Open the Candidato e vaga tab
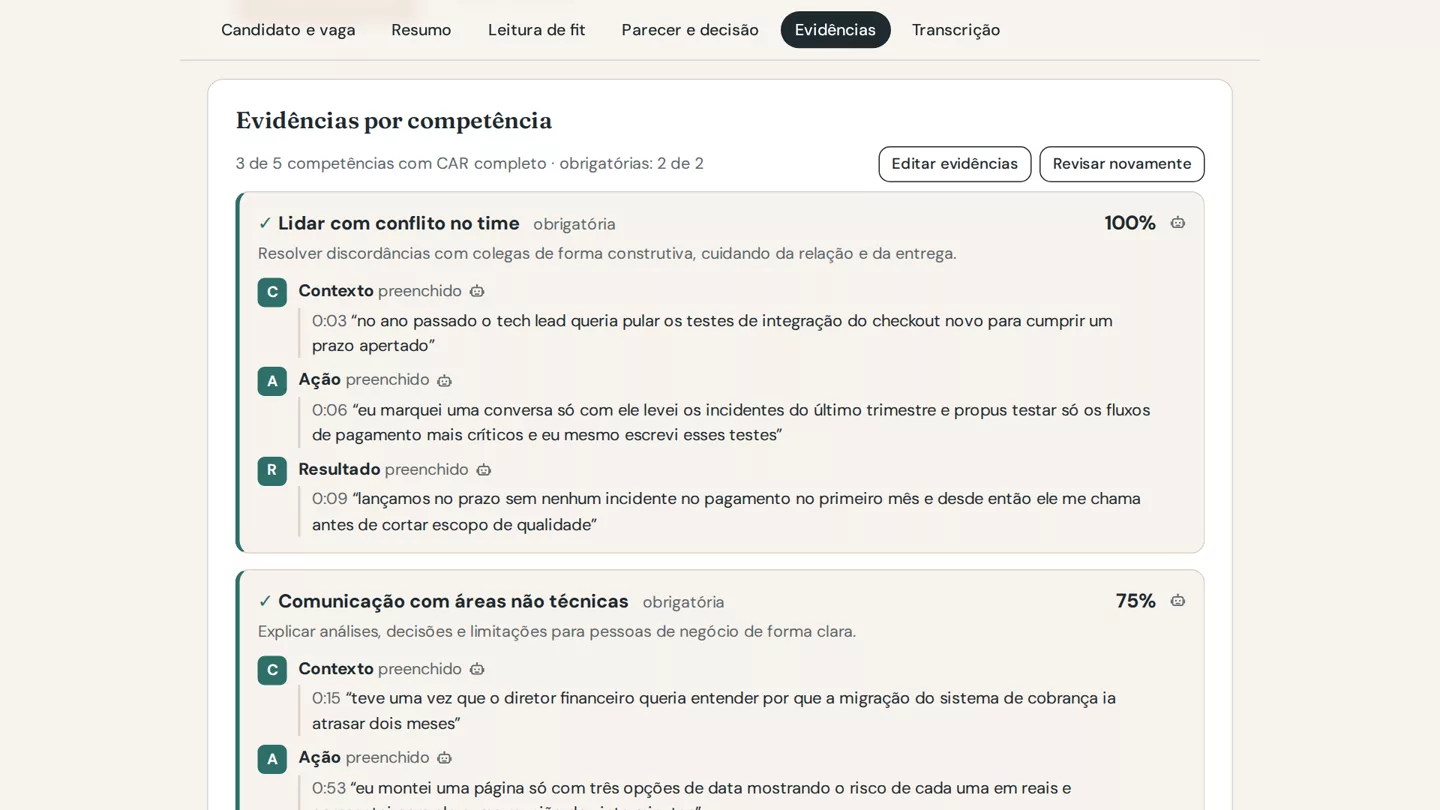This screenshot has height=810, width=1440. point(288,30)
